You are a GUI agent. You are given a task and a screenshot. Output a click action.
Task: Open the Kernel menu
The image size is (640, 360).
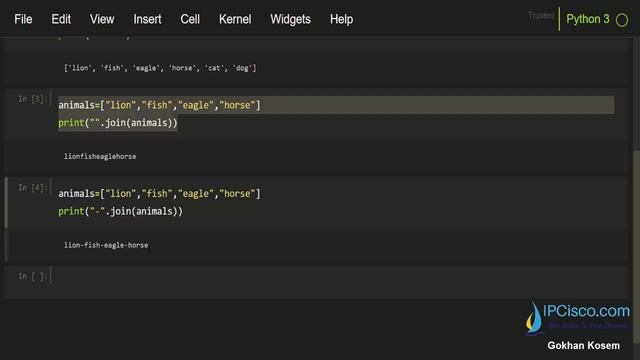(235, 19)
